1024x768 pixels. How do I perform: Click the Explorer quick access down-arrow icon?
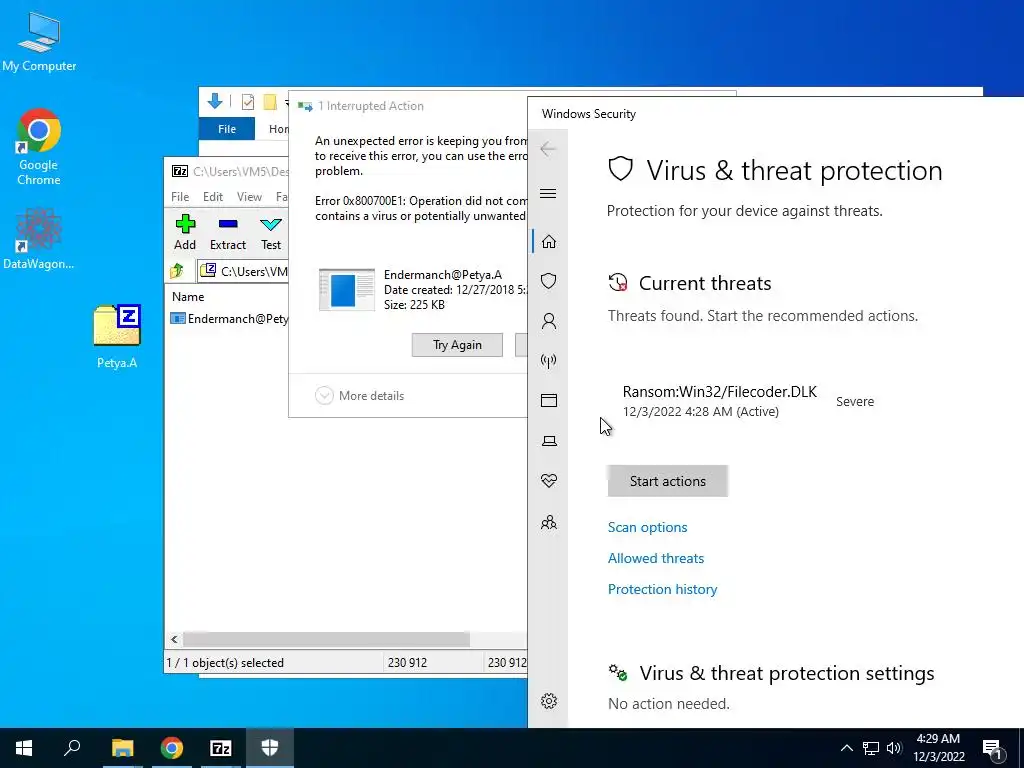pyautogui.click(x=214, y=101)
